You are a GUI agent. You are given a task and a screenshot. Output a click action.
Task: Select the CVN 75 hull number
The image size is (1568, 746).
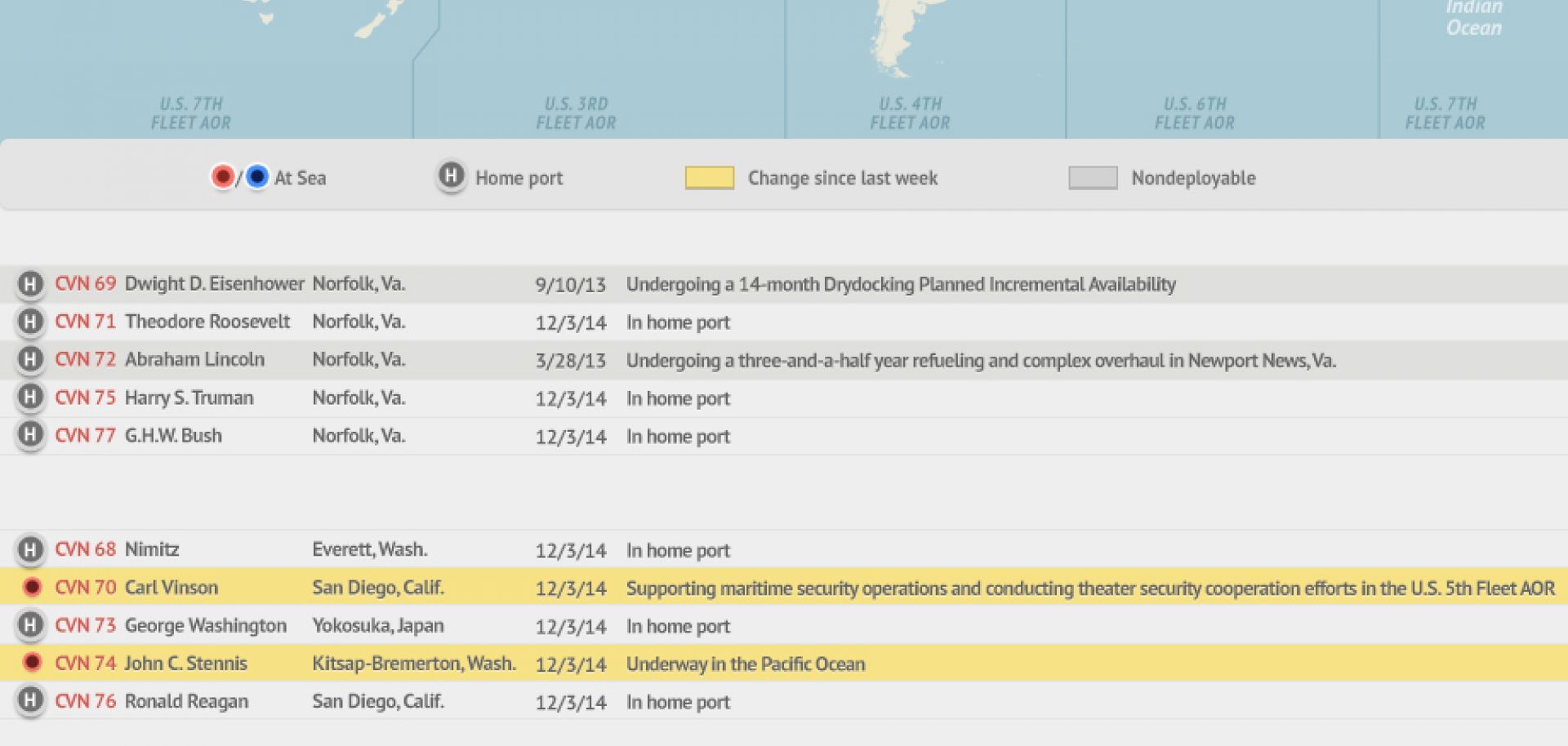click(x=86, y=397)
